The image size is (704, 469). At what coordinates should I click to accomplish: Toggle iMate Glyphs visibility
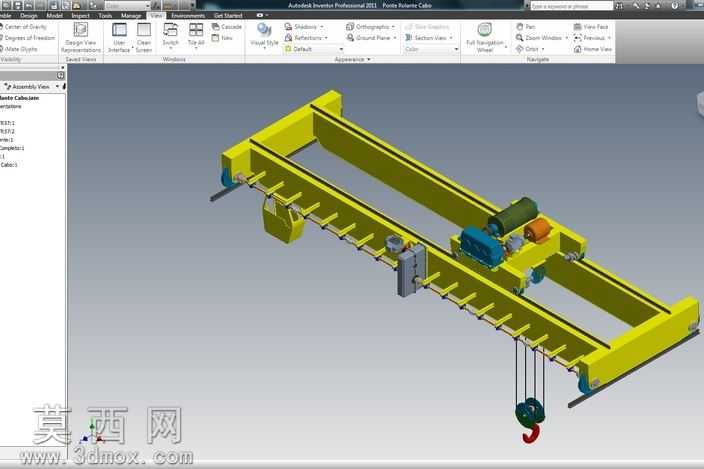pos(19,49)
